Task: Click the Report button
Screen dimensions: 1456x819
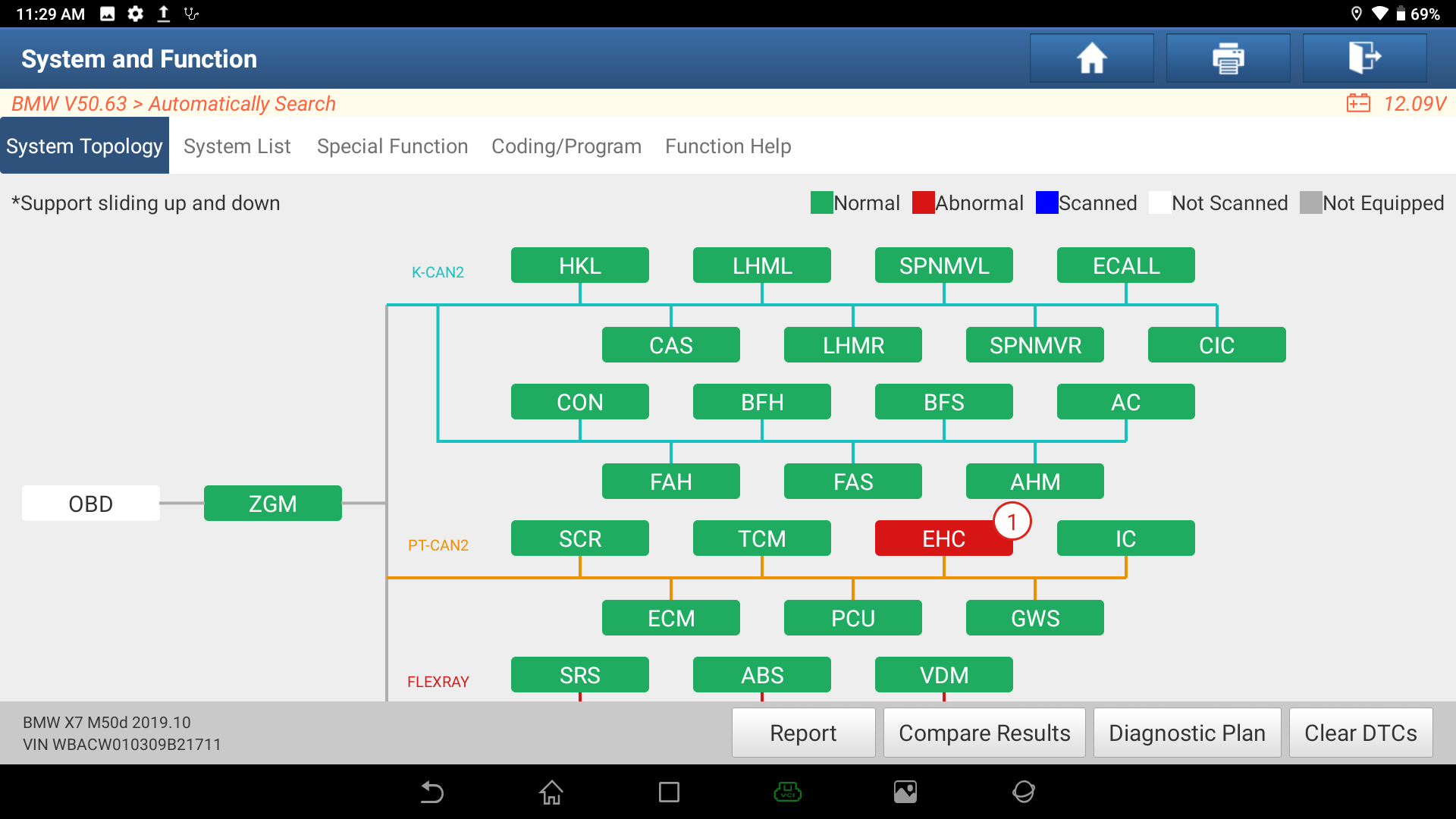Action: (804, 733)
